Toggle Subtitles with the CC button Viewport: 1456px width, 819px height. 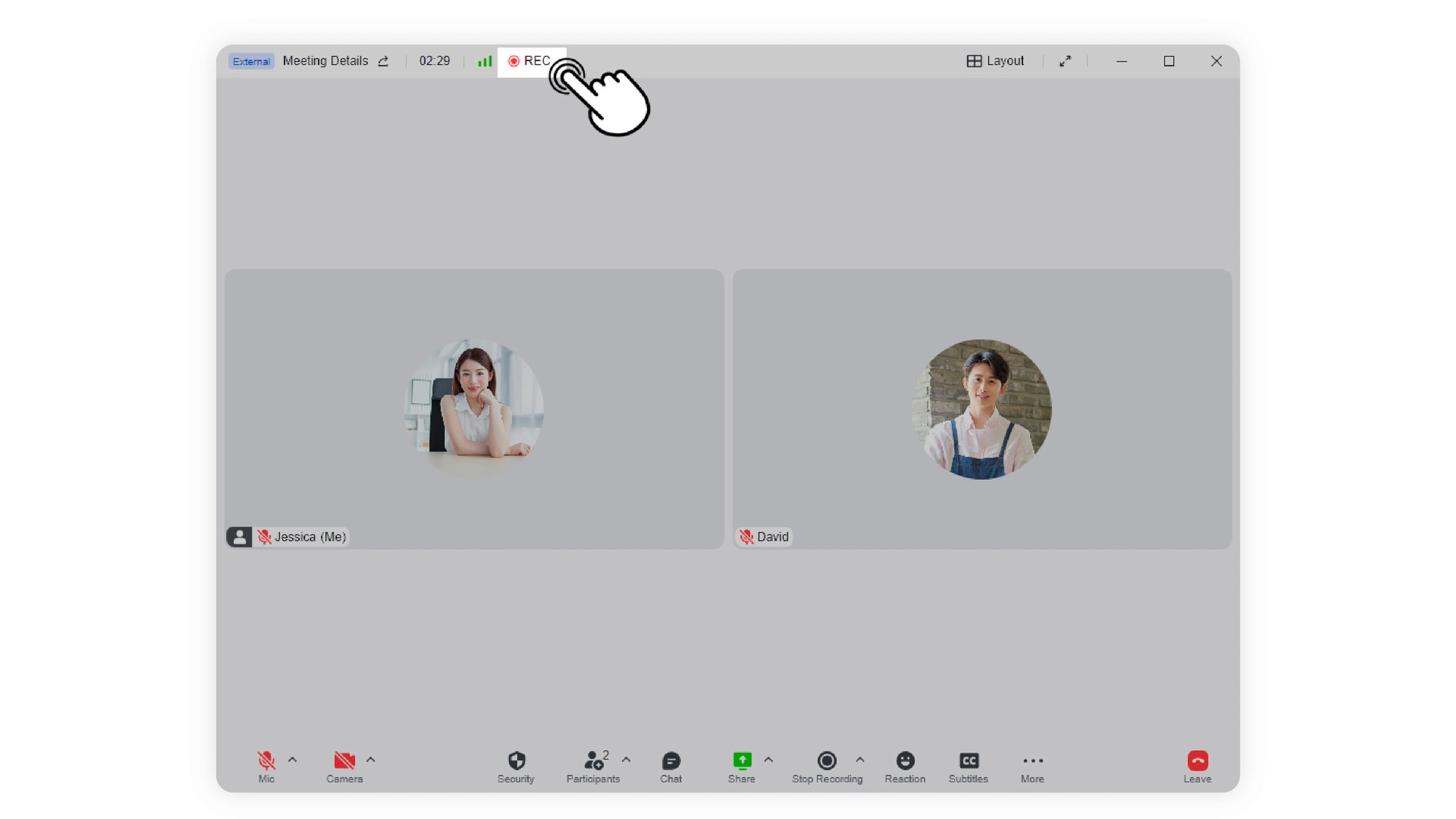[968, 761]
